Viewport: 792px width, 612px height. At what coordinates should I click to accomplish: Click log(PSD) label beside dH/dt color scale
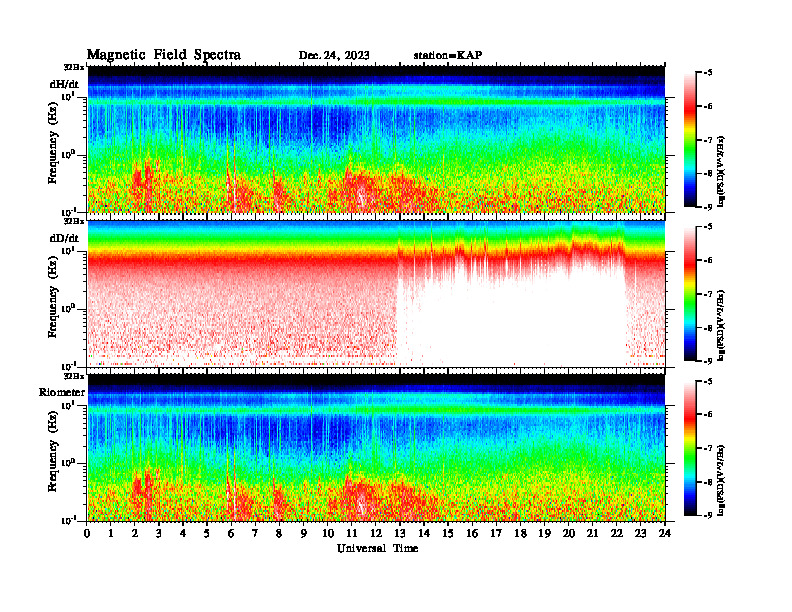(721, 171)
